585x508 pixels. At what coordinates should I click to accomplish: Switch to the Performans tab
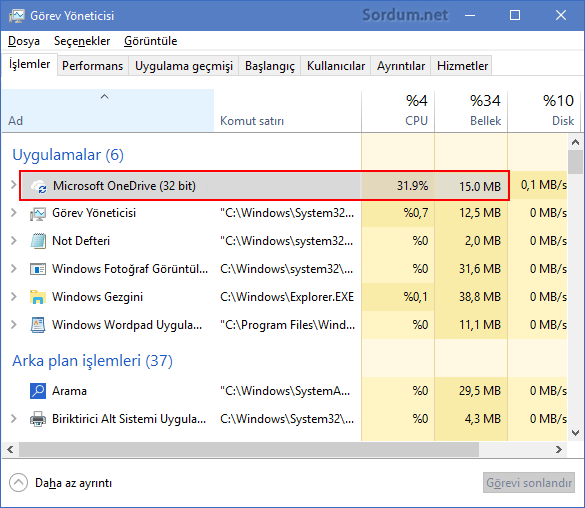[x=93, y=66]
